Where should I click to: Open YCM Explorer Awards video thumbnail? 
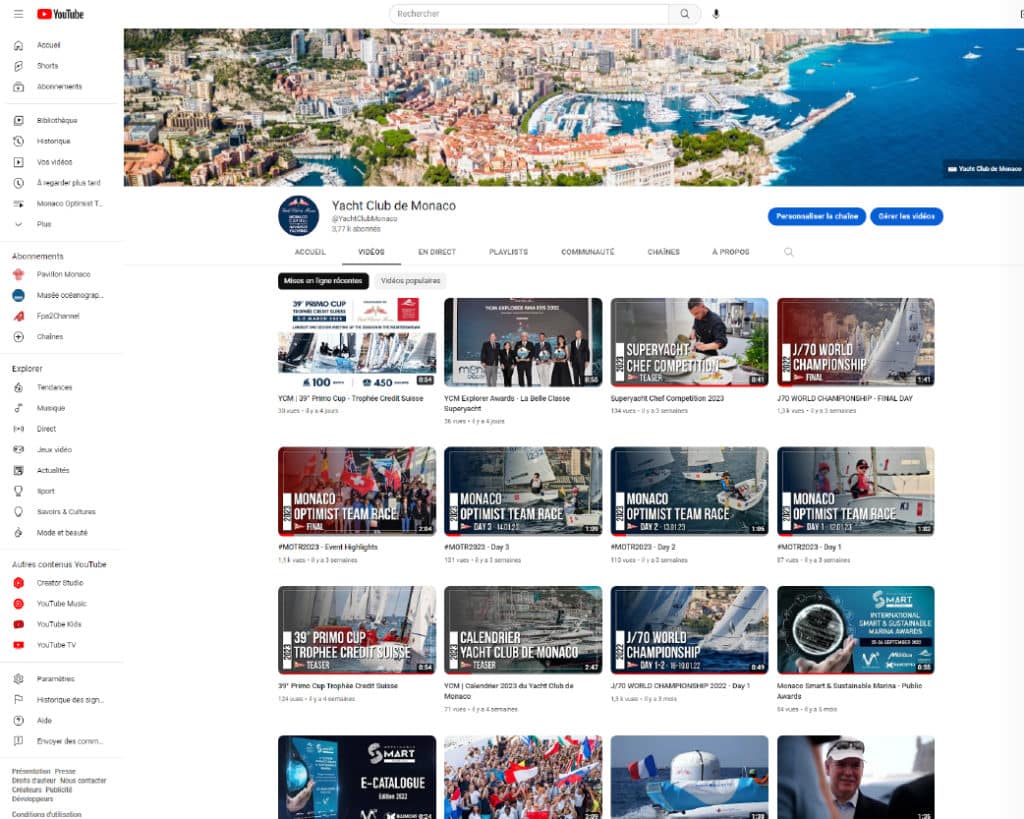(x=523, y=343)
